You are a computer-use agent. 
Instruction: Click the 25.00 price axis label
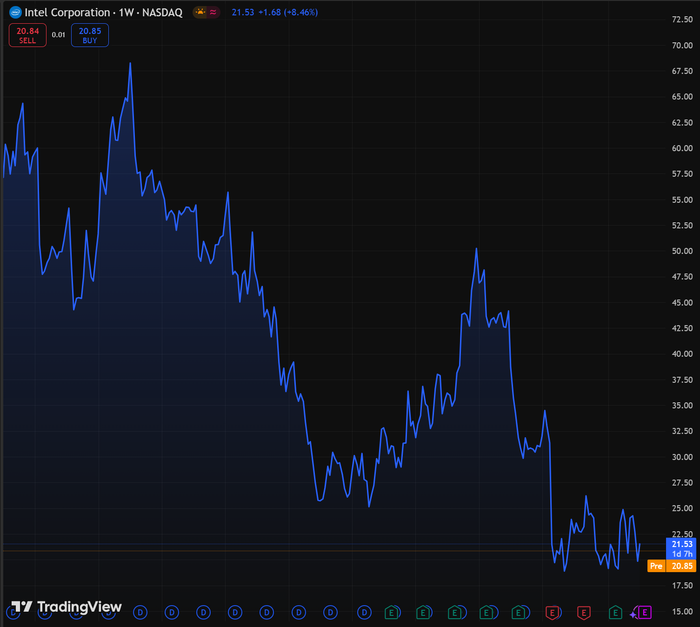pos(682,508)
